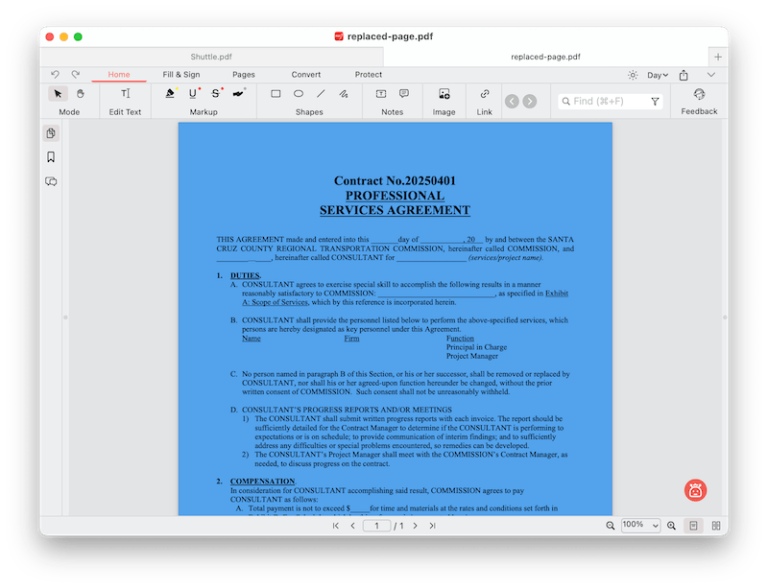
Task: Select the strikethrough markup tool
Action: click(x=216, y=94)
